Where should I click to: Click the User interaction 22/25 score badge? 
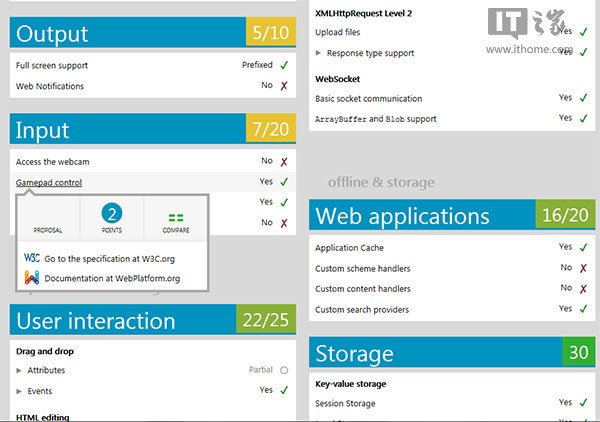coord(264,320)
